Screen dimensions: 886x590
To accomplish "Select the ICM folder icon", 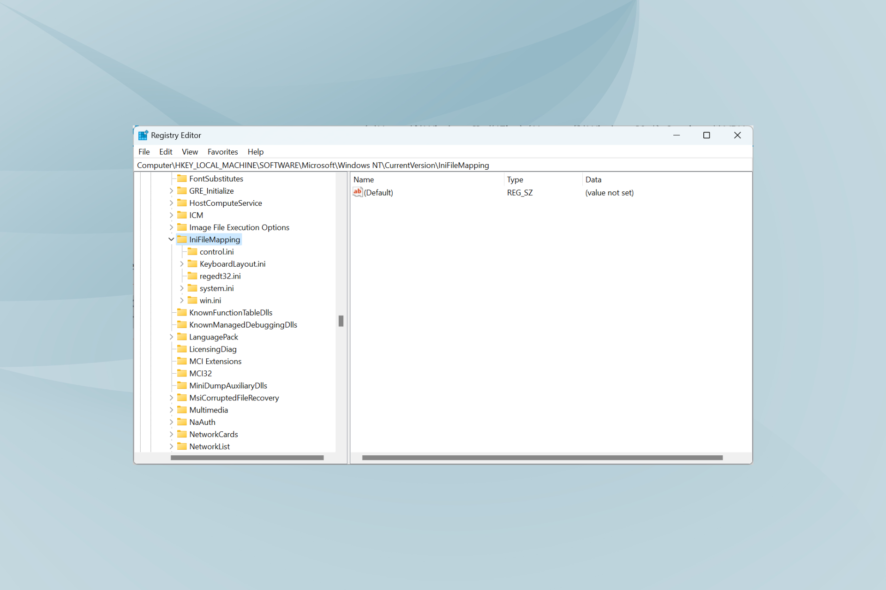I will pos(182,215).
